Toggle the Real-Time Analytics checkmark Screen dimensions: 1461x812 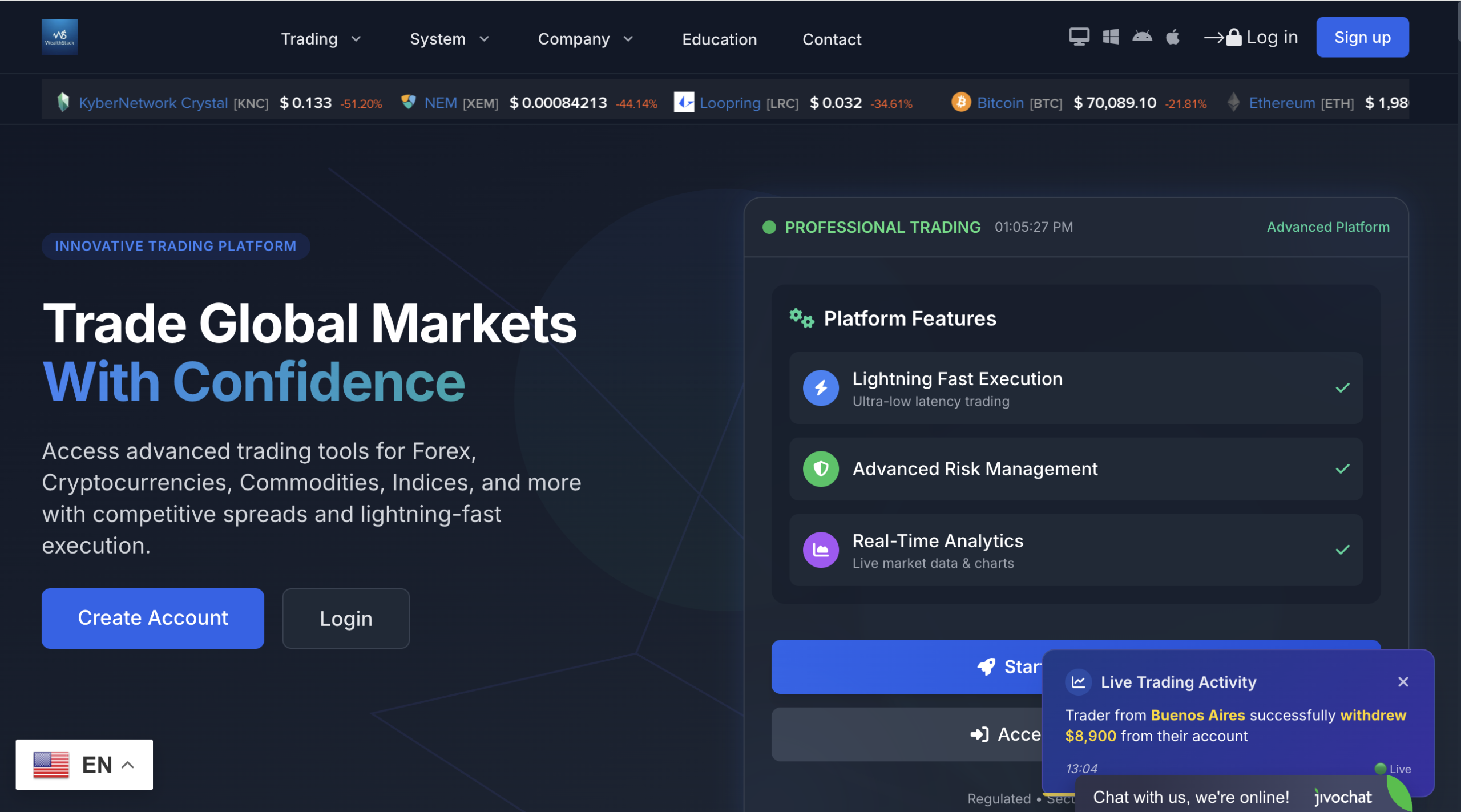[1343, 550]
